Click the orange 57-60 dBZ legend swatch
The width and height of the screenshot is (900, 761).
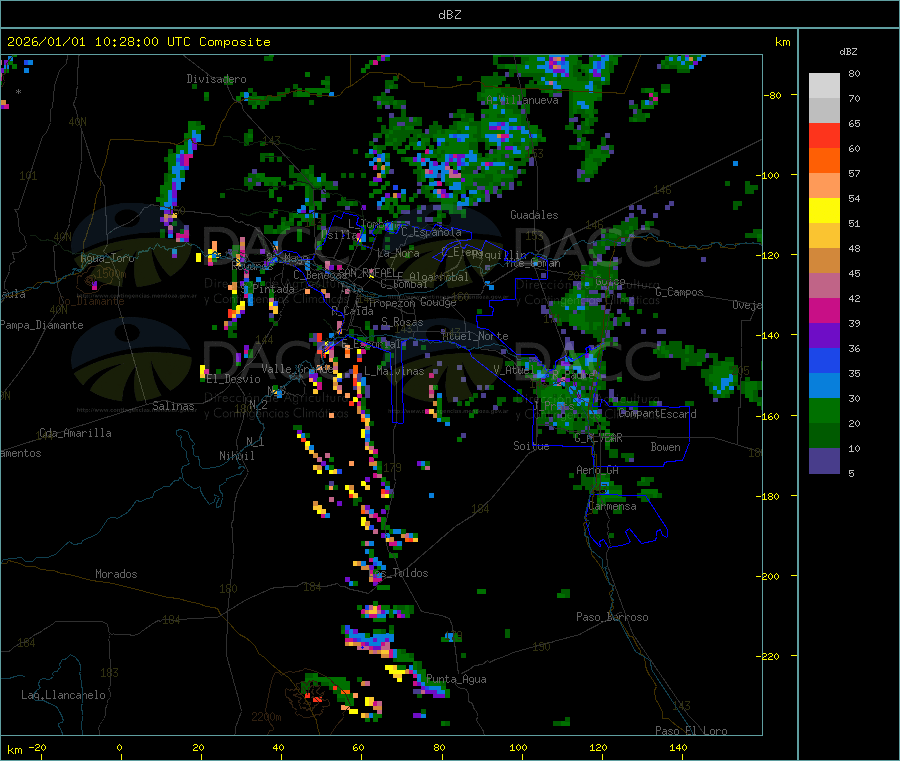824,161
